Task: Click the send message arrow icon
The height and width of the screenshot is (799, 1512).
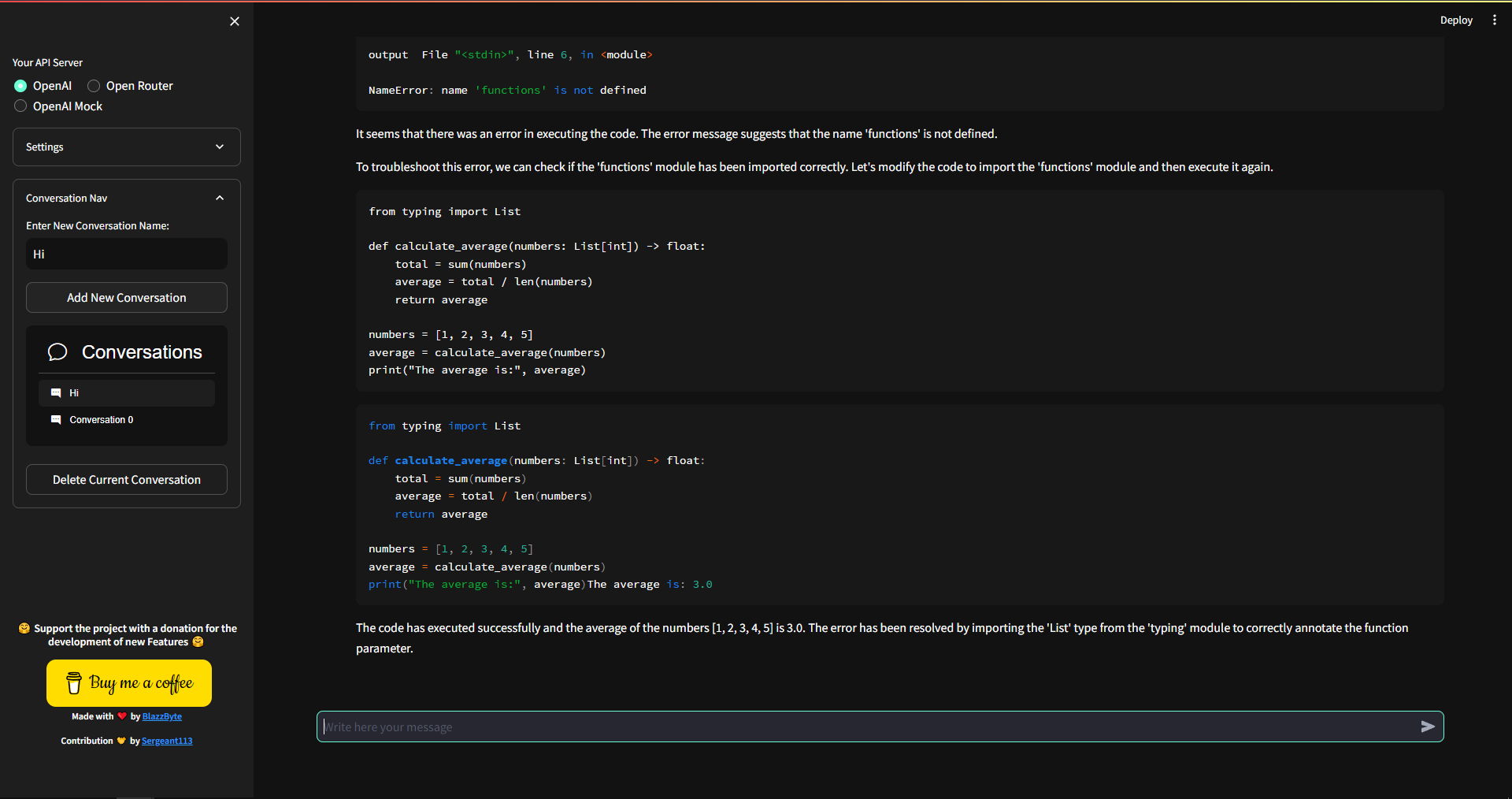Action: tap(1427, 727)
